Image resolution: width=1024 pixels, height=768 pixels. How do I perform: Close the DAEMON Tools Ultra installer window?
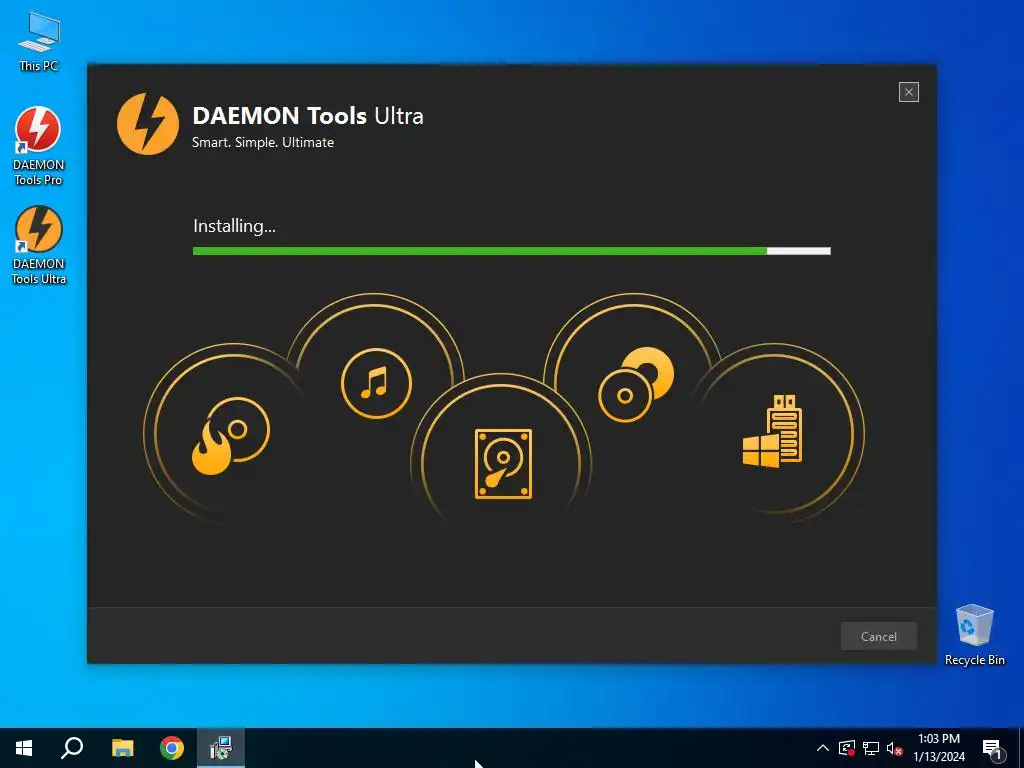coord(908,92)
